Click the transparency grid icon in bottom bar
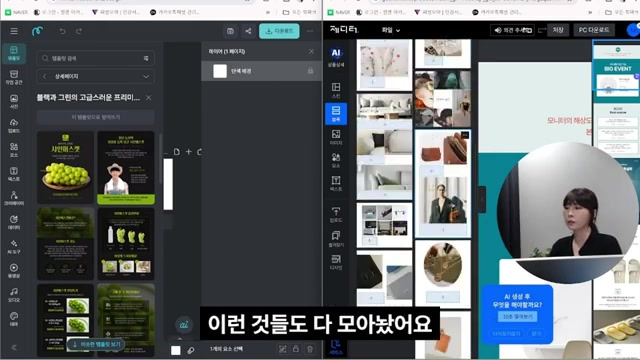Image resolution: width=640 pixels, height=360 pixels. point(282,349)
